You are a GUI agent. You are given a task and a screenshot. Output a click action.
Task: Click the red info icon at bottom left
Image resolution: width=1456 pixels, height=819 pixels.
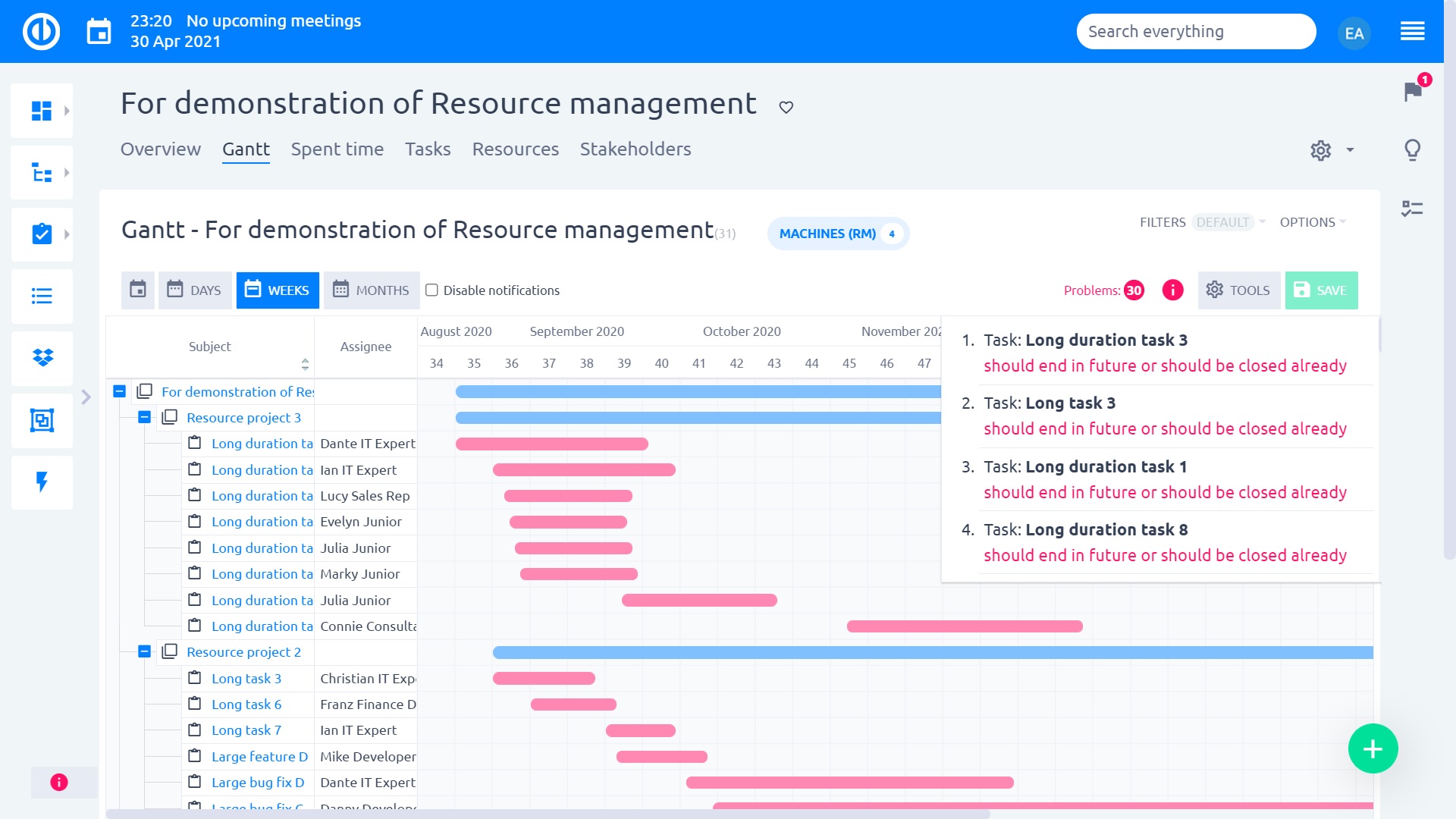click(x=59, y=782)
